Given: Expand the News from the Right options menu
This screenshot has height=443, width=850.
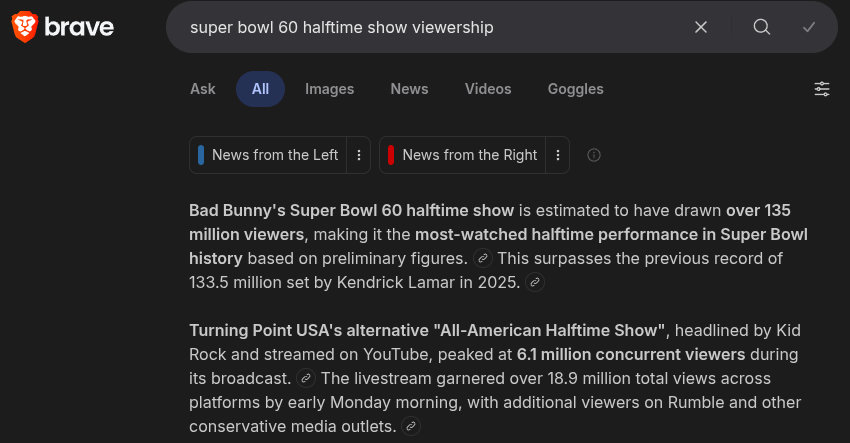Looking at the screenshot, I should (558, 155).
